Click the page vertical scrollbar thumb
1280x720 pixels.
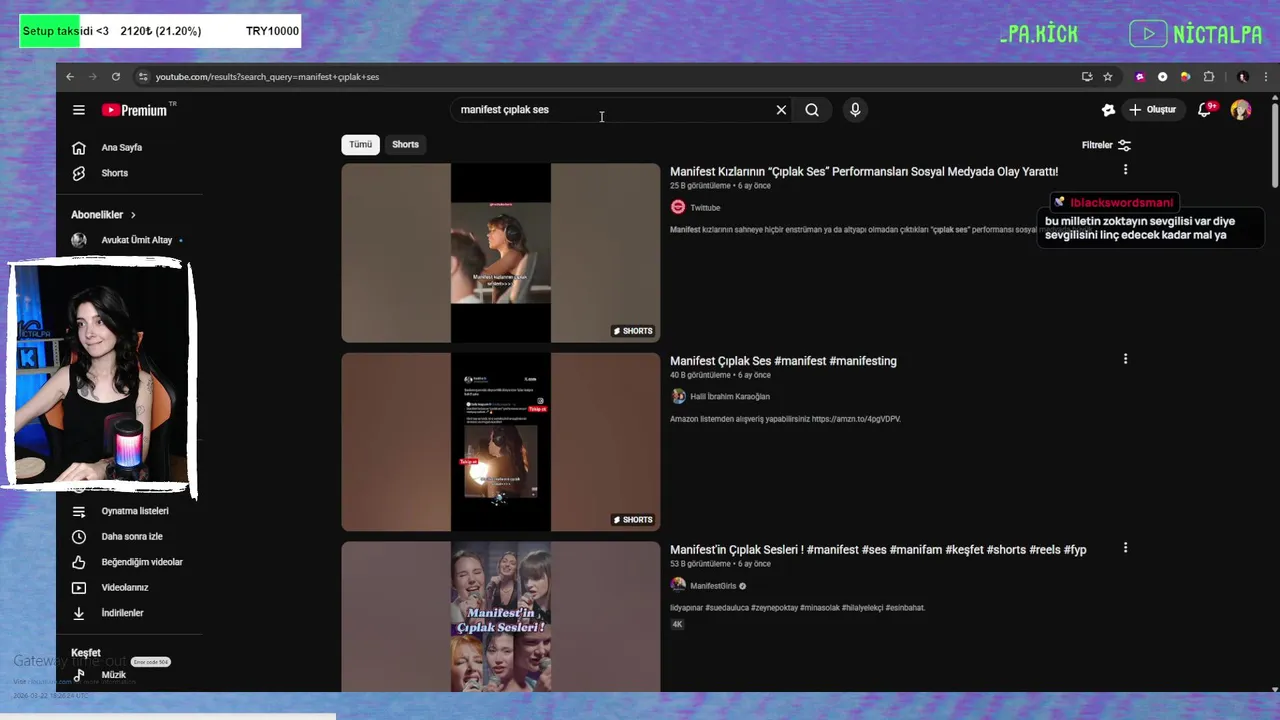pyautogui.click(x=1275, y=145)
